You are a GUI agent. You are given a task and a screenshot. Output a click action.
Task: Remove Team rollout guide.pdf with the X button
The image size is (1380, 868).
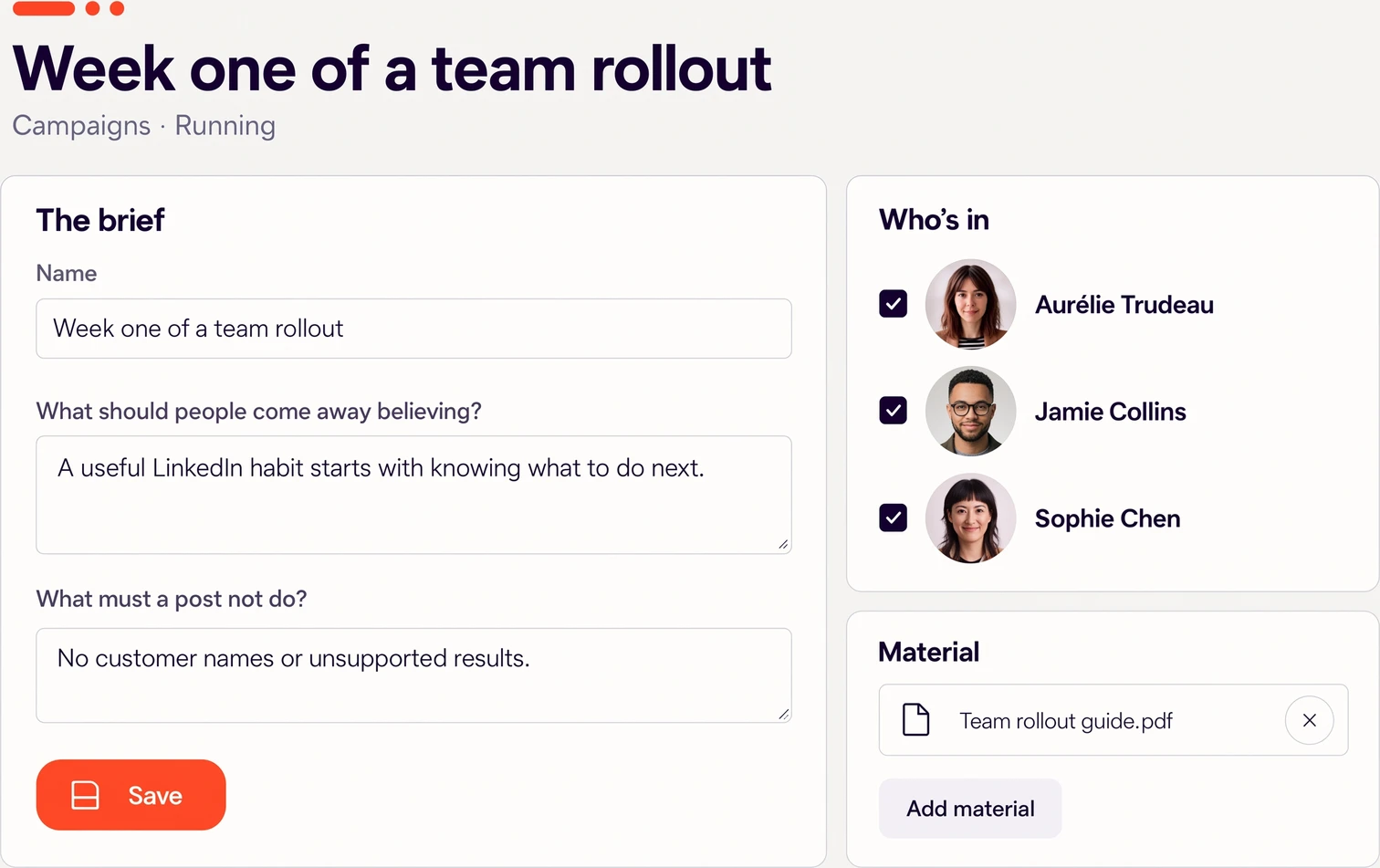1310,720
